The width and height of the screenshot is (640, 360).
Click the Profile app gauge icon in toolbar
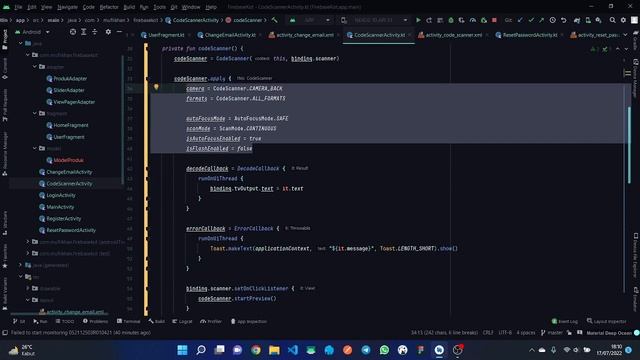473,20
